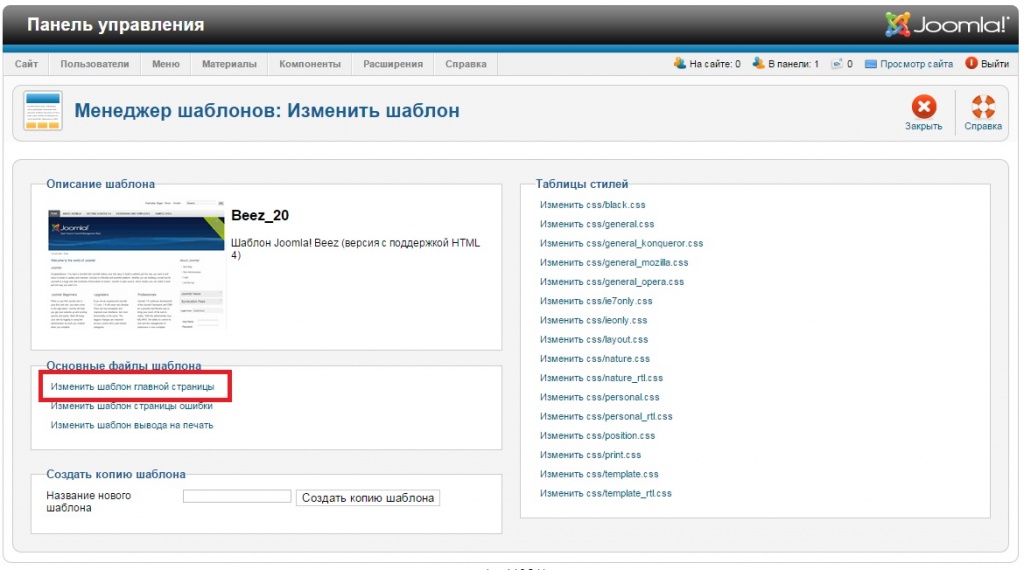Click the new template name input field
1024x570 pixels.
[x=237, y=497]
